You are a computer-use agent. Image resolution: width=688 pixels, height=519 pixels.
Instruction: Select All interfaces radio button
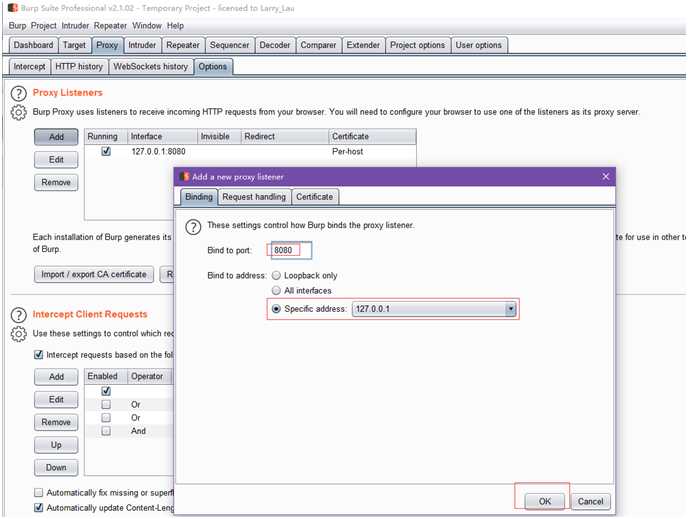point(276,290)
